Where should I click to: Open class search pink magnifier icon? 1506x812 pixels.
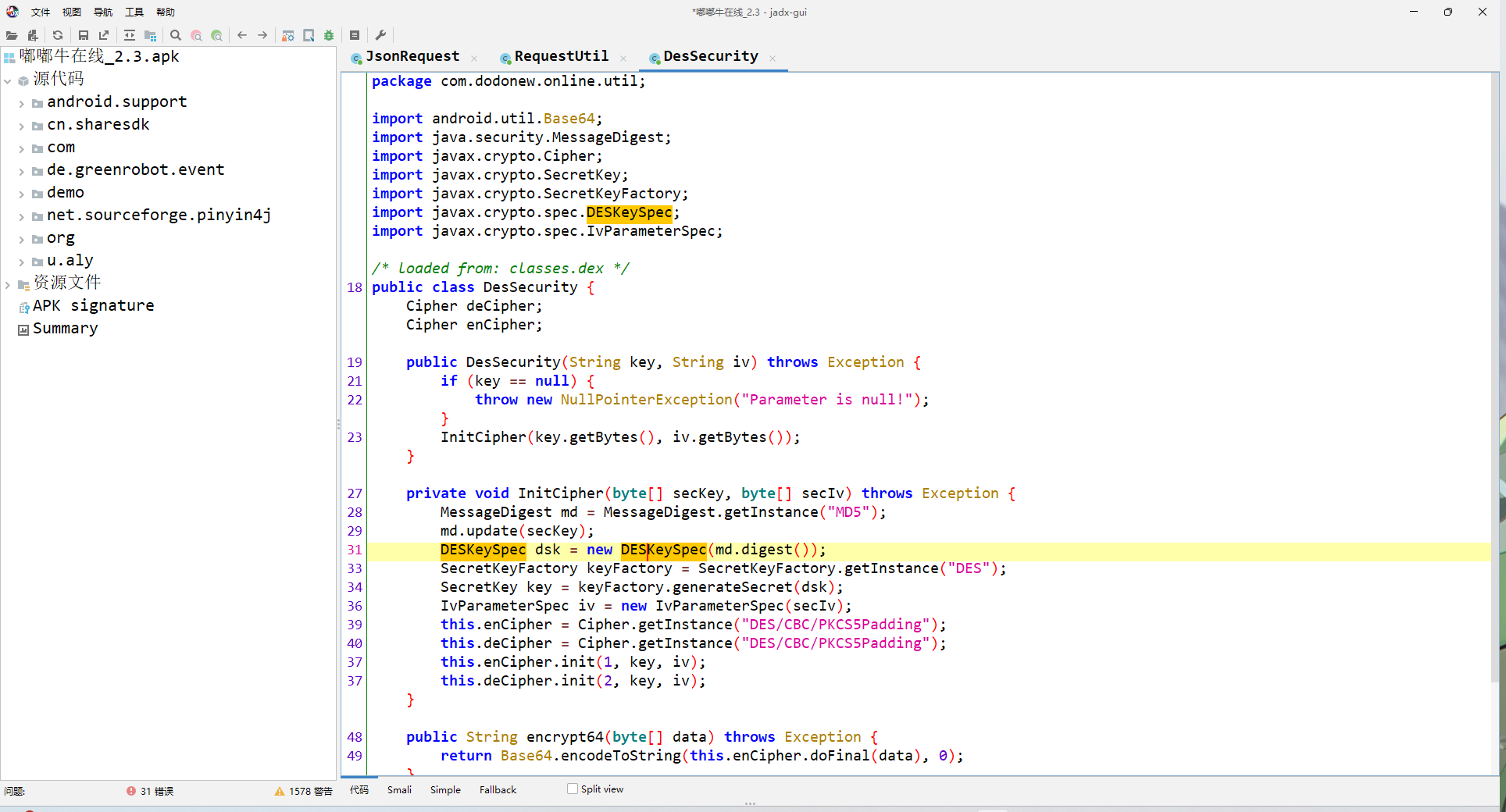(x=196, y=35)
